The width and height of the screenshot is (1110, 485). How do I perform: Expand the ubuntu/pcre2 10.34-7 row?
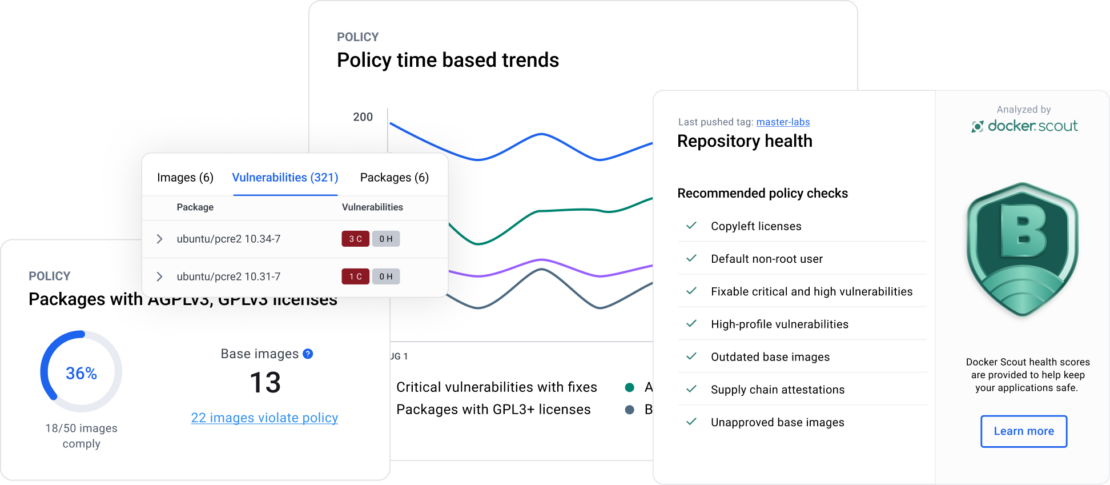pyautogui.click(x=159, y=239)
